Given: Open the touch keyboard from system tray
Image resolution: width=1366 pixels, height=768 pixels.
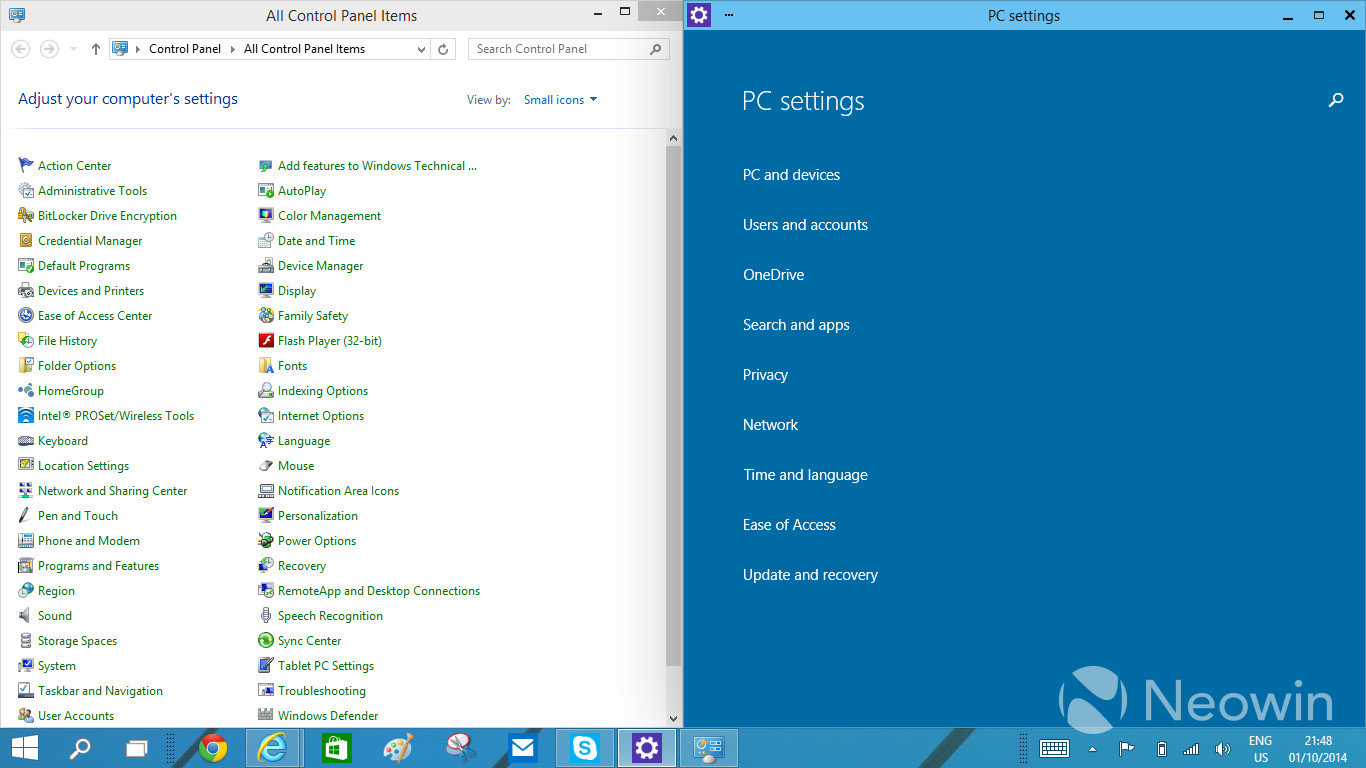Looking at the screenshot, I should 1054,747.
